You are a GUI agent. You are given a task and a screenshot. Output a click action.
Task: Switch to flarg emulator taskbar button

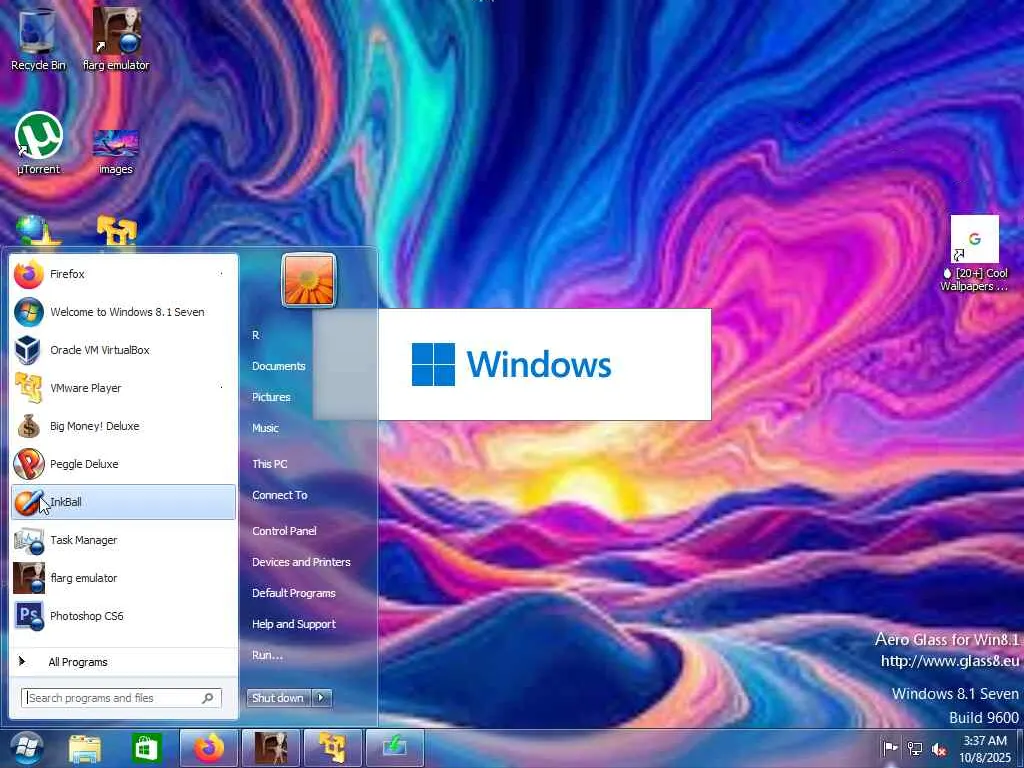pos(270,748)
